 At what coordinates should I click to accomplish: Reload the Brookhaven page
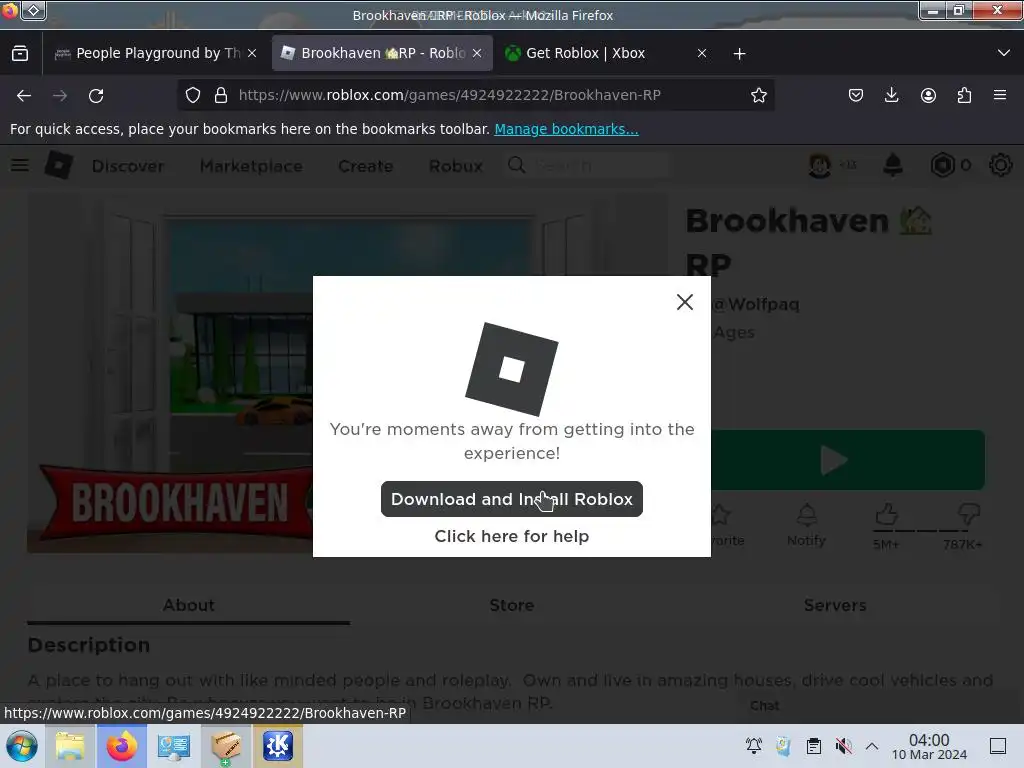point(96,95)
